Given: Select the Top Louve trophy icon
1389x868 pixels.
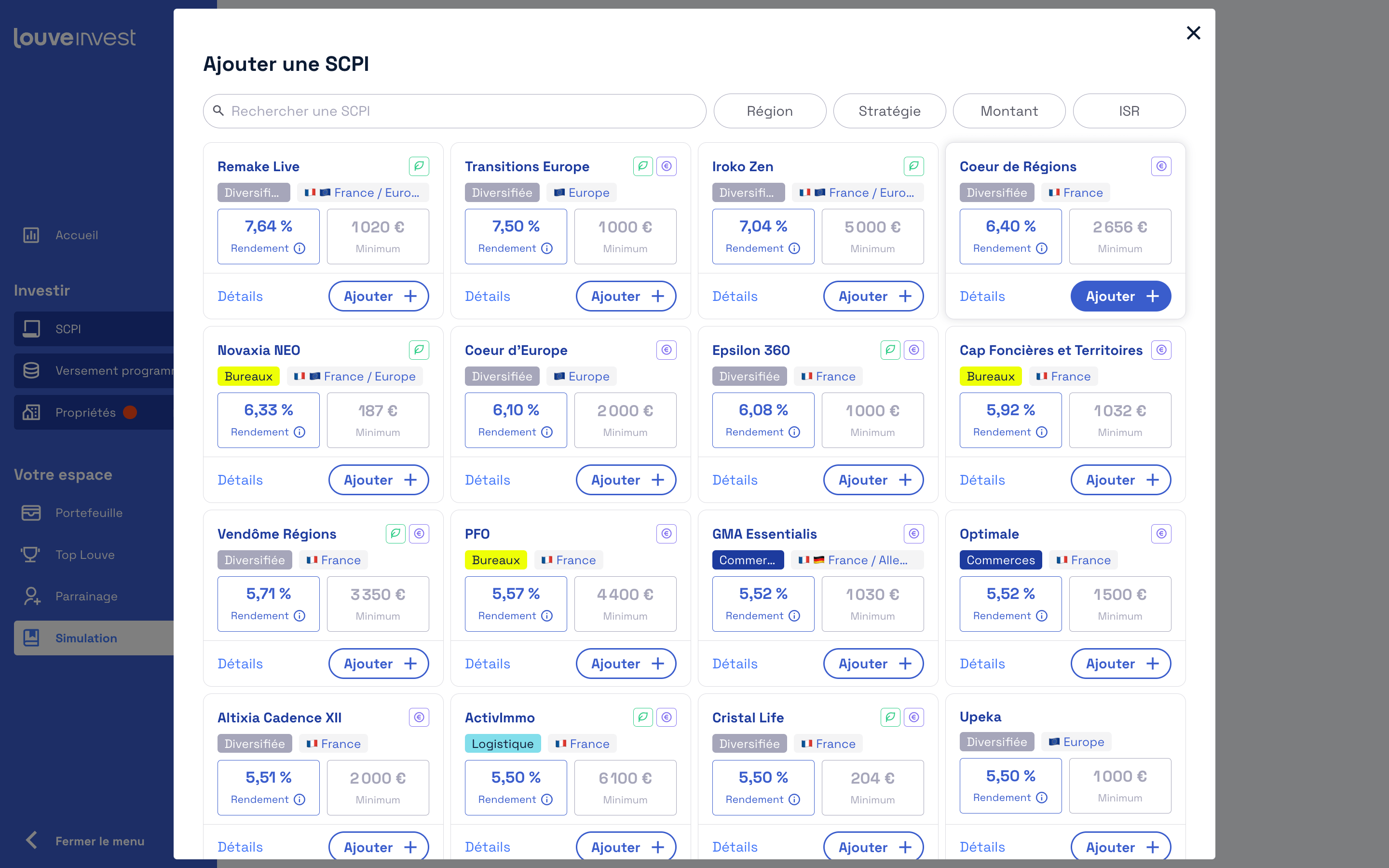Looking at the screenshot, I should [30, 554].
